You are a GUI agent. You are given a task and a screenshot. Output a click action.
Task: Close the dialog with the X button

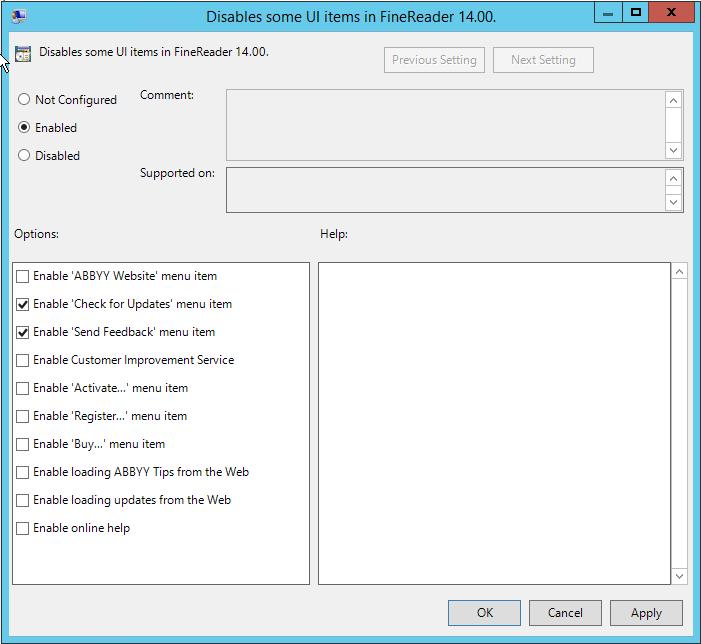[671, 13]
